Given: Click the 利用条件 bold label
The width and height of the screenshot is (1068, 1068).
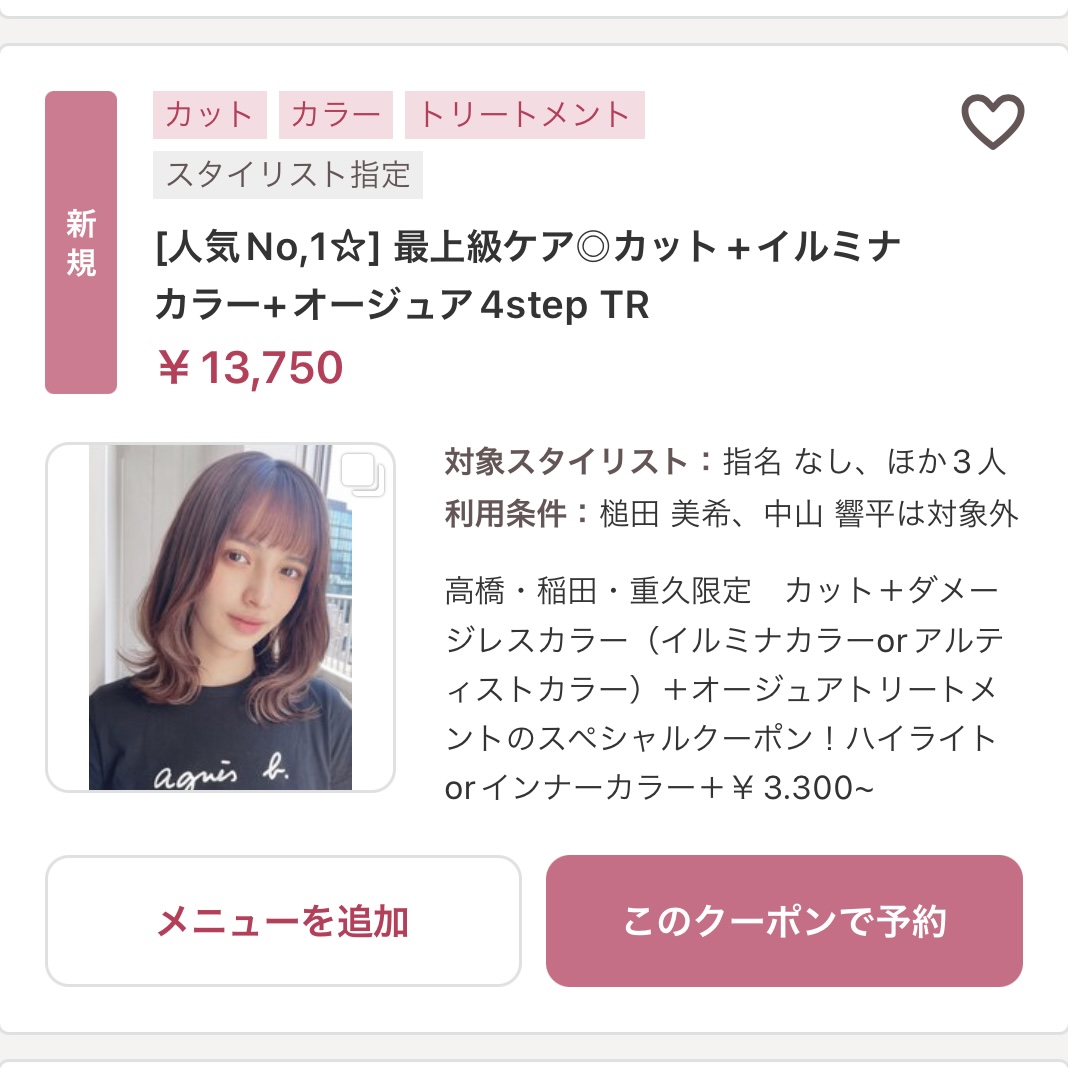Looking at the screenshot, I should 518,514.
